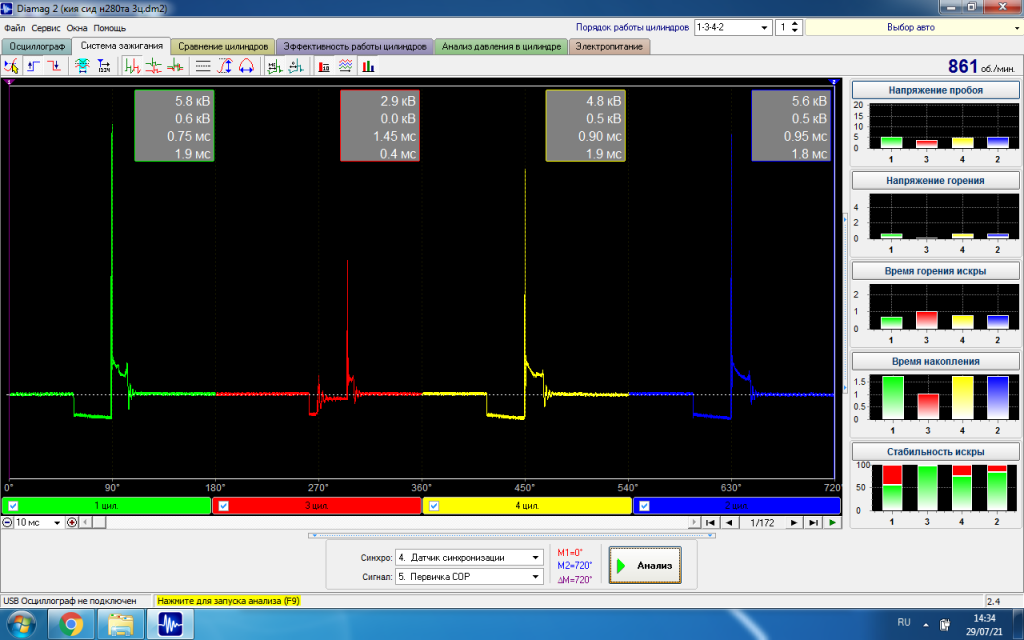Open the Синхро channel dropdown
1024x640 pixels.
click(469, 558)
